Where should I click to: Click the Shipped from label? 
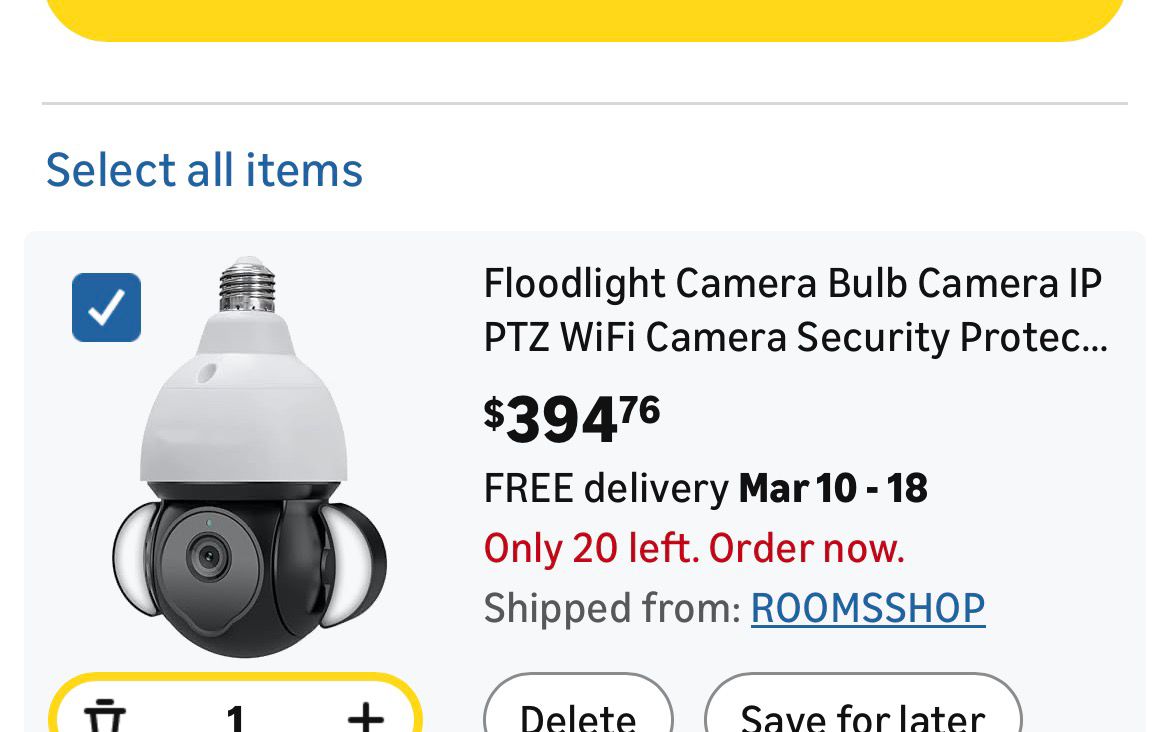point(612,608)
